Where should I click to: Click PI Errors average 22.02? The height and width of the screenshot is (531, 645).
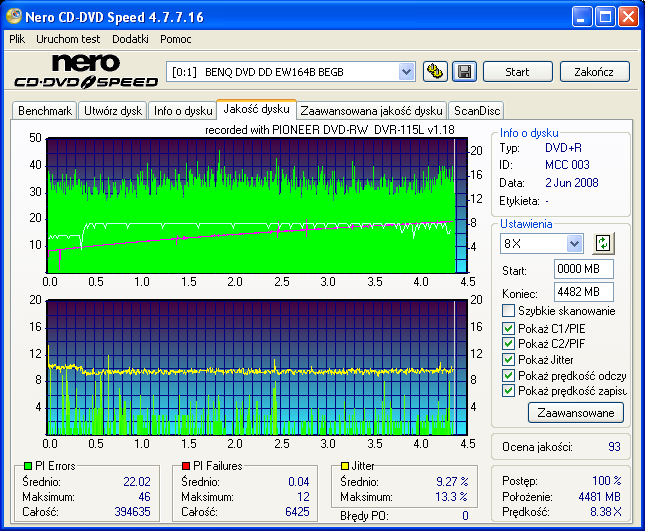[x=137, y=481]
